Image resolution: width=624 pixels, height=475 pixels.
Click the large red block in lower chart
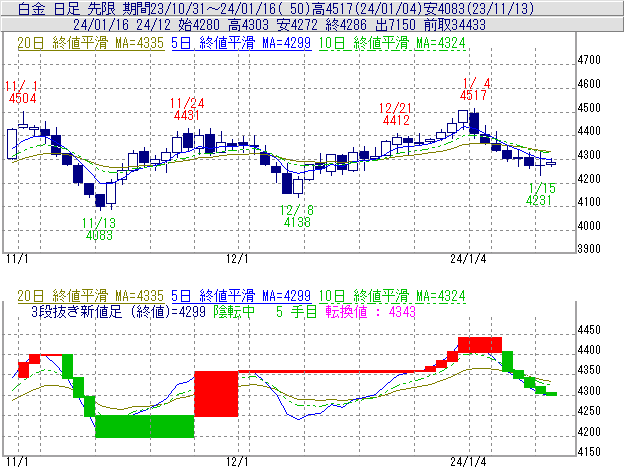click(216, 394)
